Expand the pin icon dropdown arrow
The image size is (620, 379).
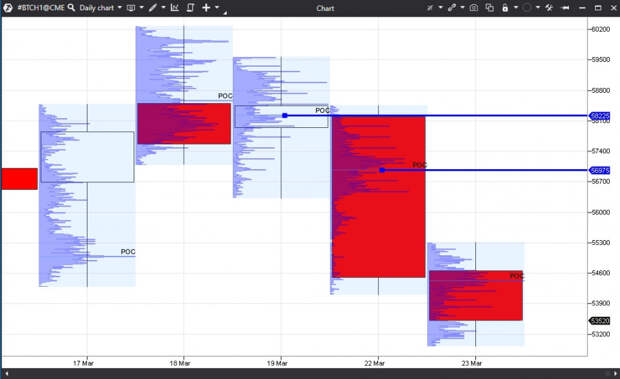coord(440,8)
